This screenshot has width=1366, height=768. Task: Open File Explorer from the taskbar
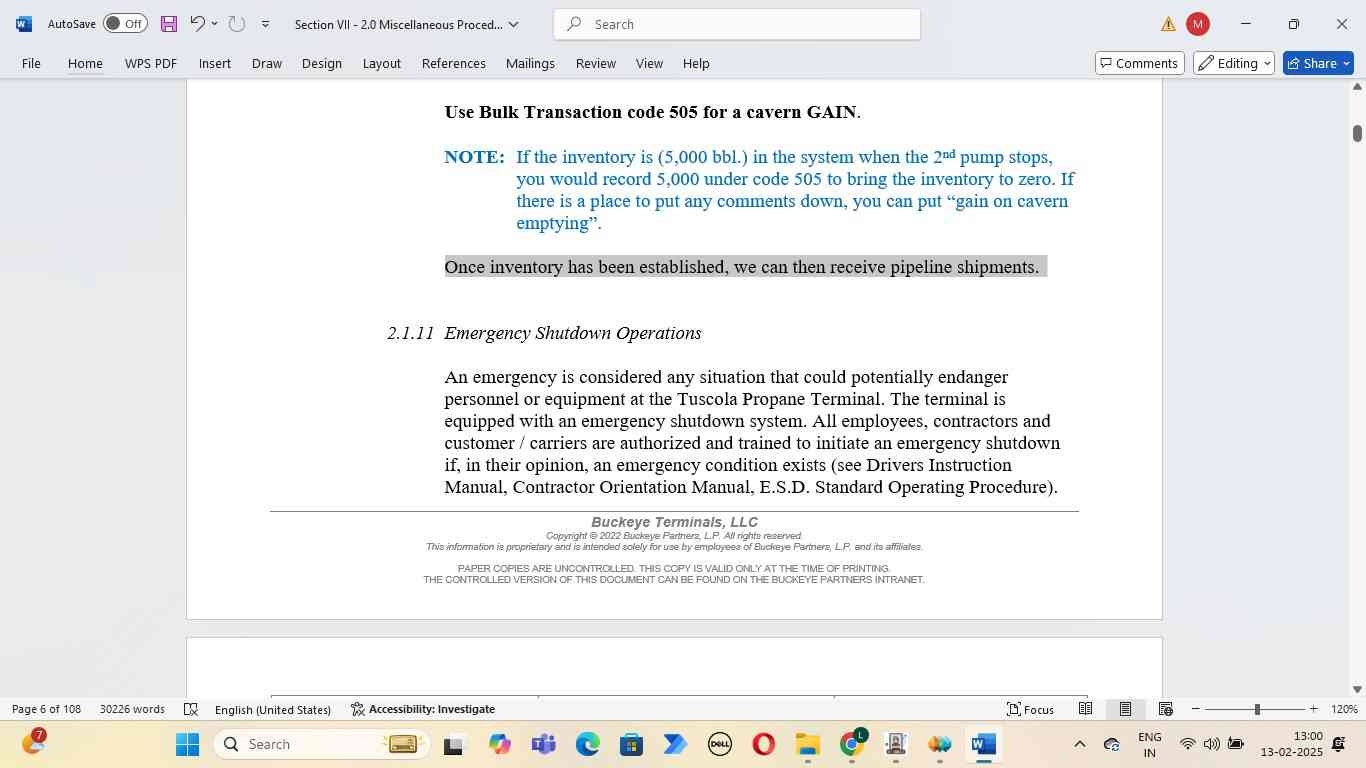[x=807, y=744]
